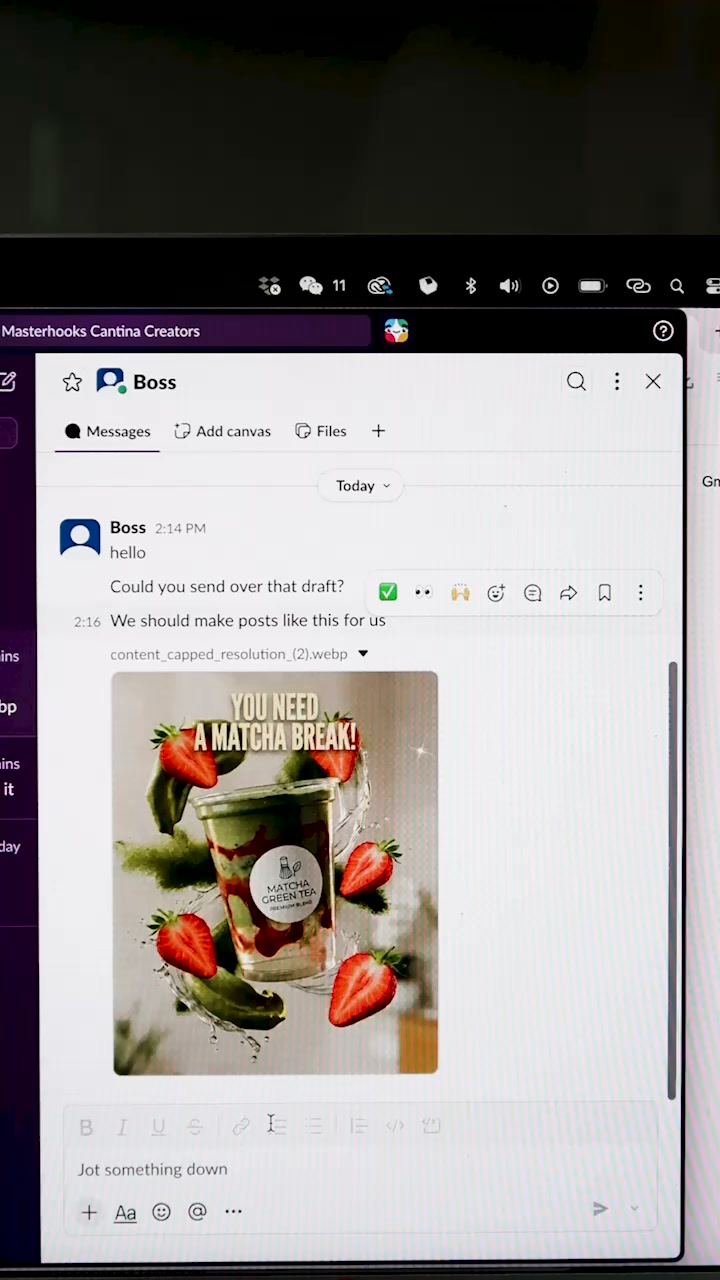Forward the message with share arrow

[568, 593]
